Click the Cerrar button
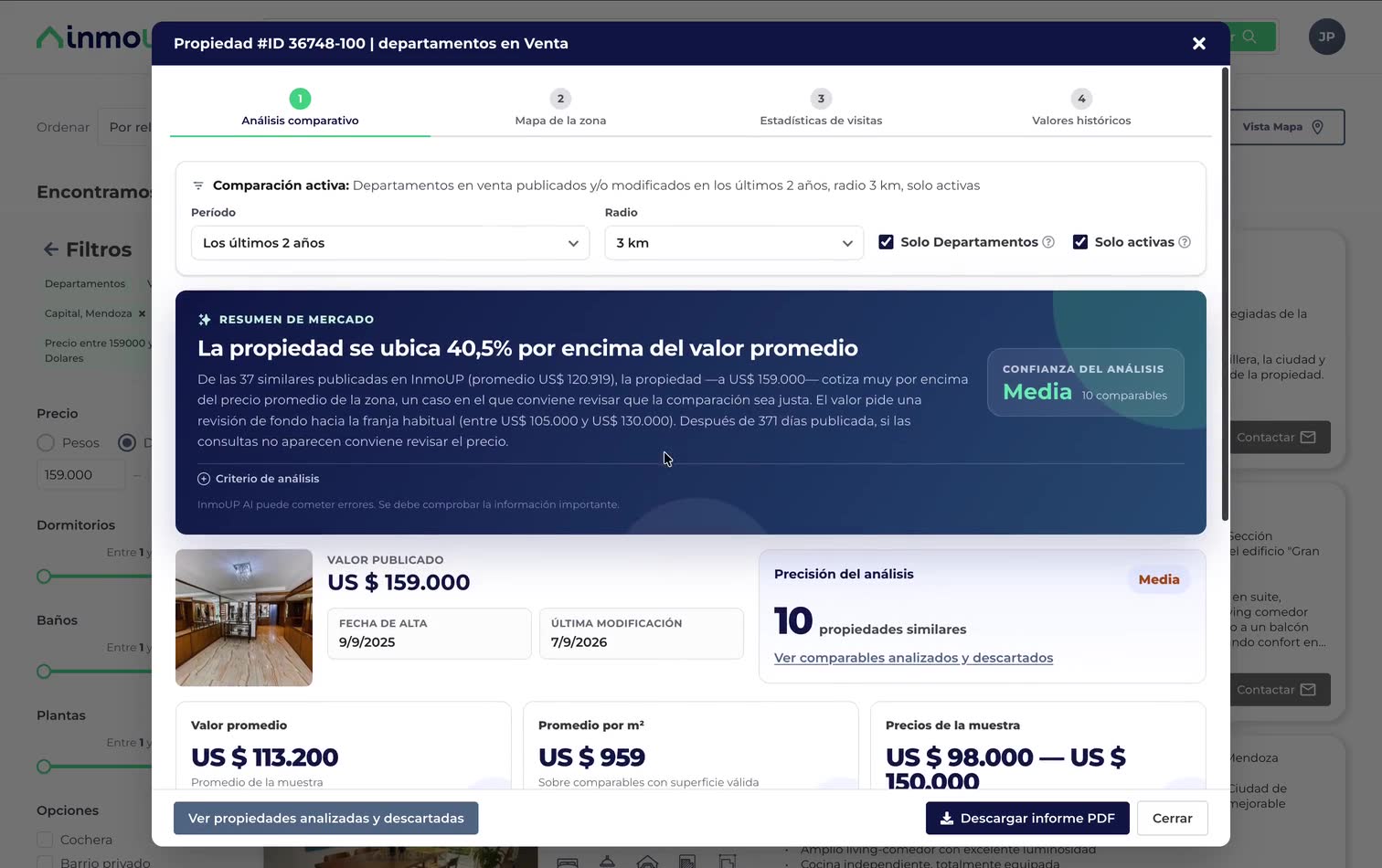This screenshot has height=868, width=1382. tap(1173, 819)
